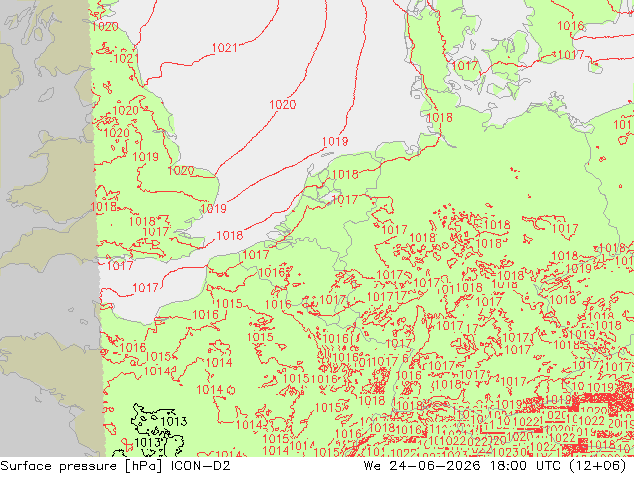This screenshot has width=634, height=490.
Task: Click the 1021 isobar label over open sea
Action: [x=224, y=48]
